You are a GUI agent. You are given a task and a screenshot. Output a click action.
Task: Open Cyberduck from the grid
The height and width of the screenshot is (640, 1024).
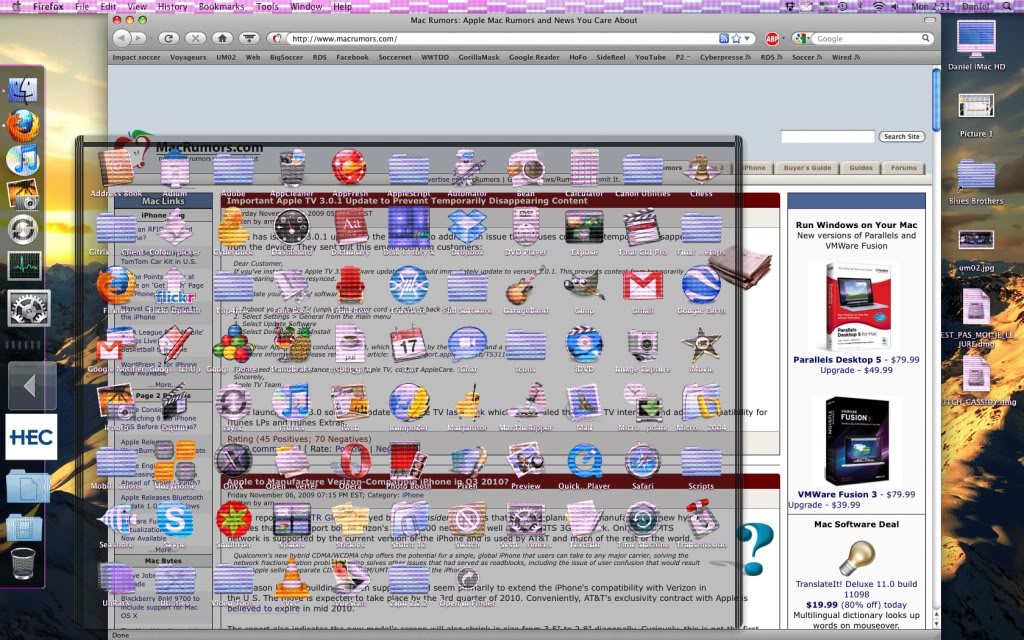click(233, 227)
